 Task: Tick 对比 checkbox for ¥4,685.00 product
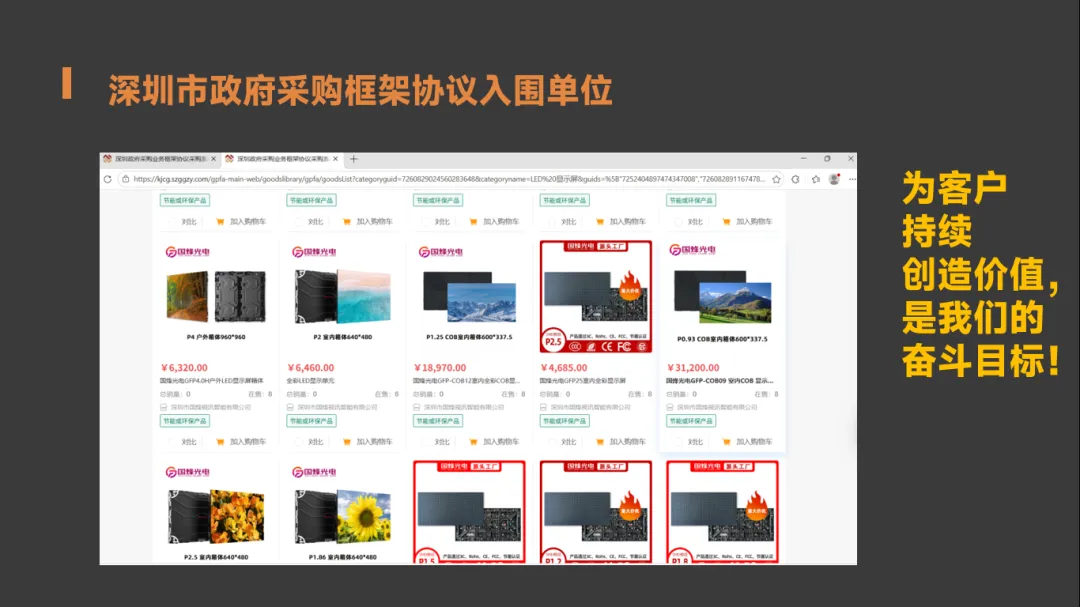coord(552,442)
